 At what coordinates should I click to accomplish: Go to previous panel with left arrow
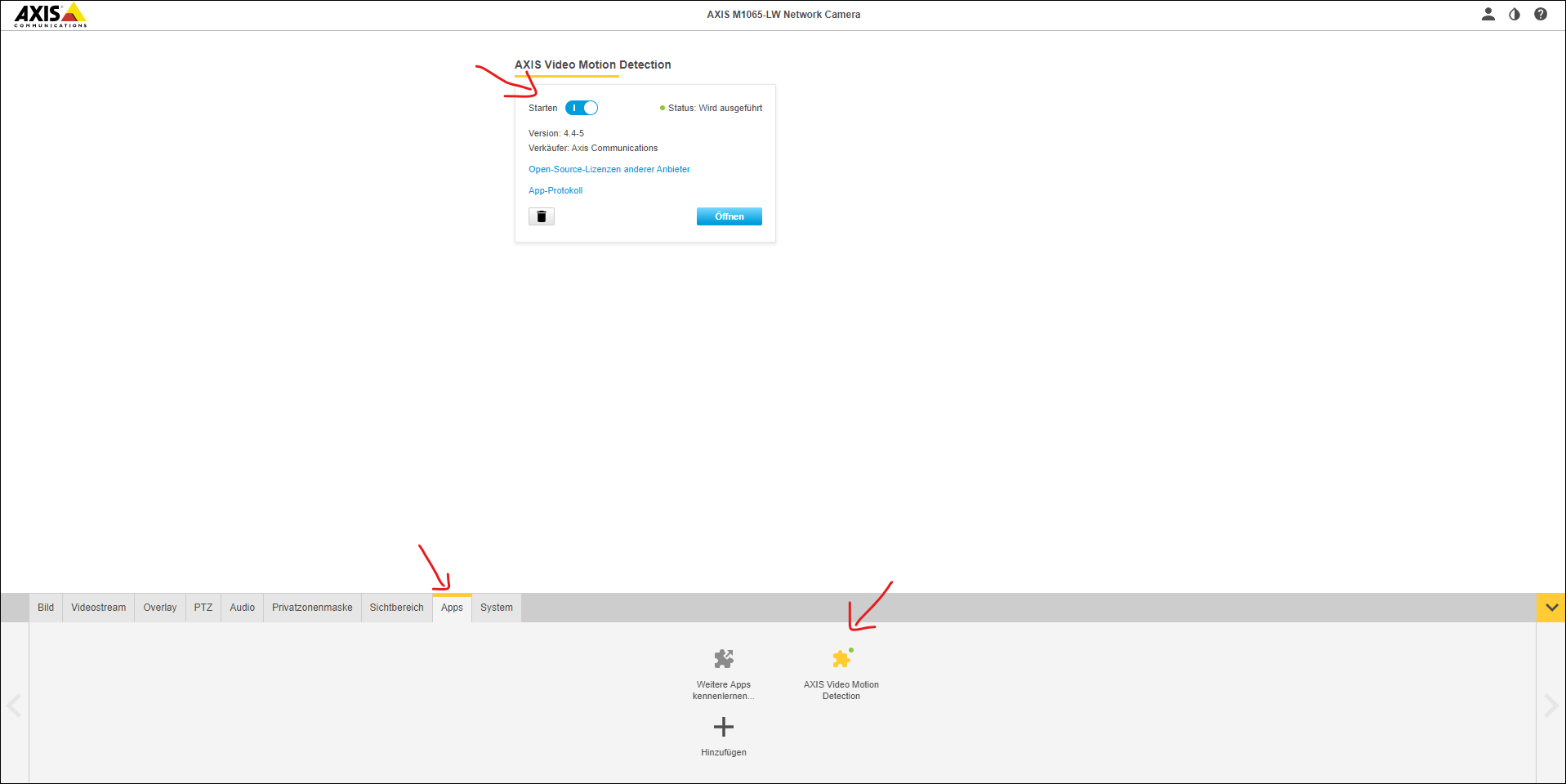(x=14, y=705)
